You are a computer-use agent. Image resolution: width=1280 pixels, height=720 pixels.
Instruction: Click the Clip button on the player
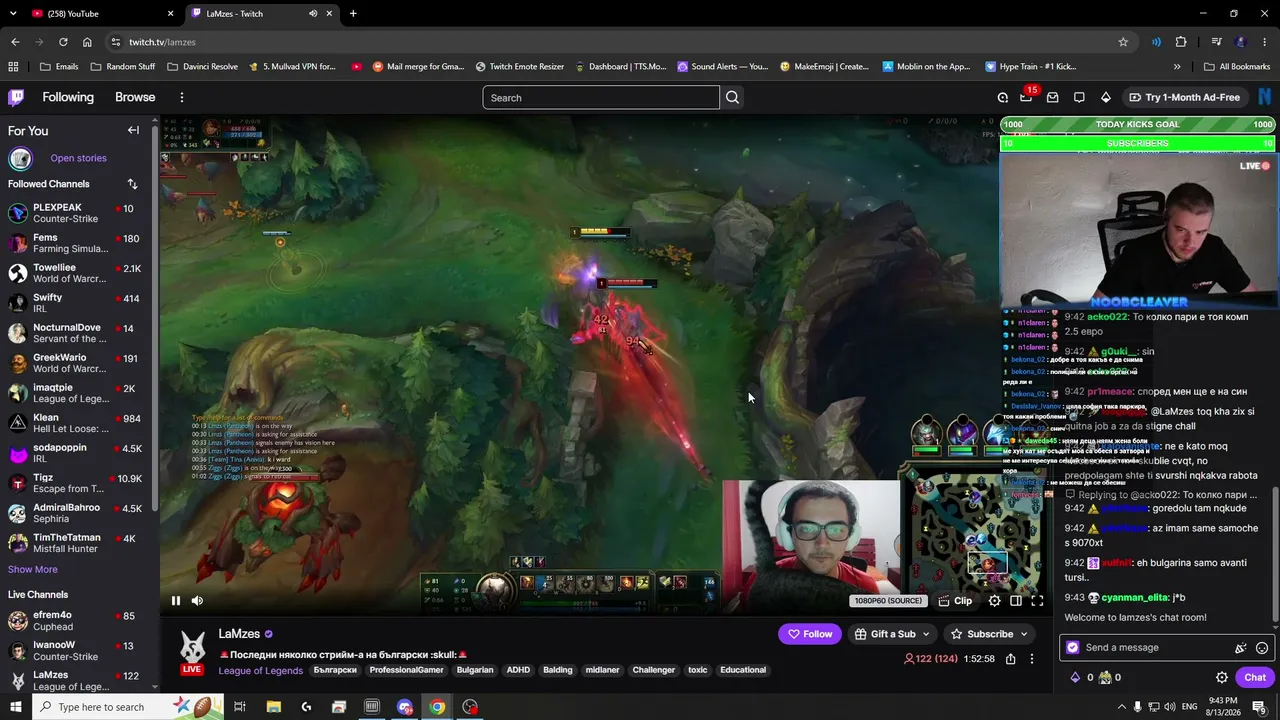(955, 601)
